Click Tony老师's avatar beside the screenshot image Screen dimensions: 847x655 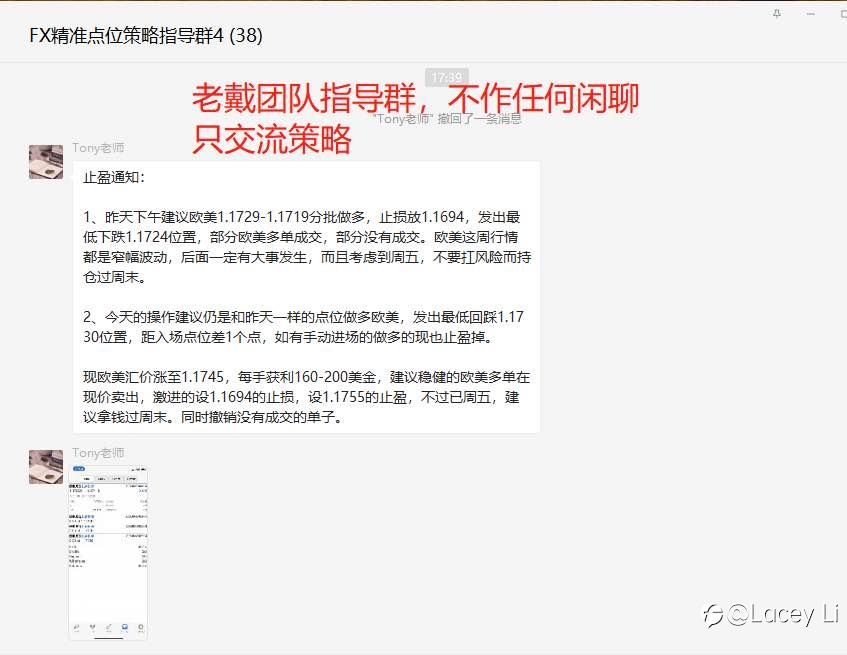[46, 467]
